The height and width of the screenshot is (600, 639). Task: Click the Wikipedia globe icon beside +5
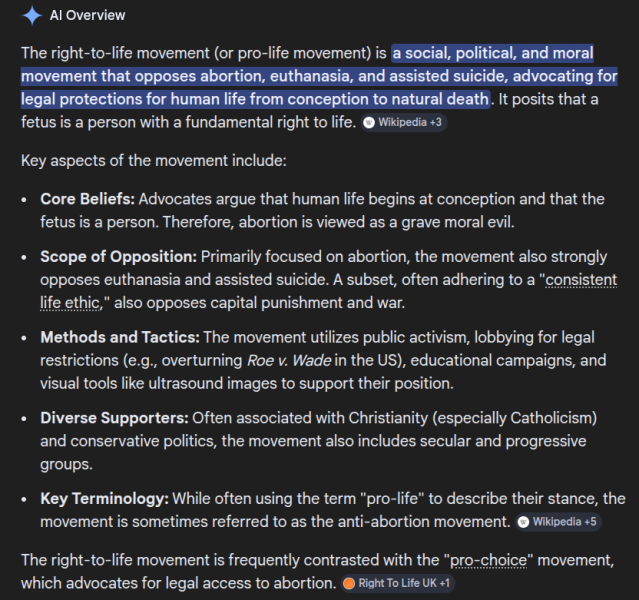pyautogui.click(x=525, y=522)
